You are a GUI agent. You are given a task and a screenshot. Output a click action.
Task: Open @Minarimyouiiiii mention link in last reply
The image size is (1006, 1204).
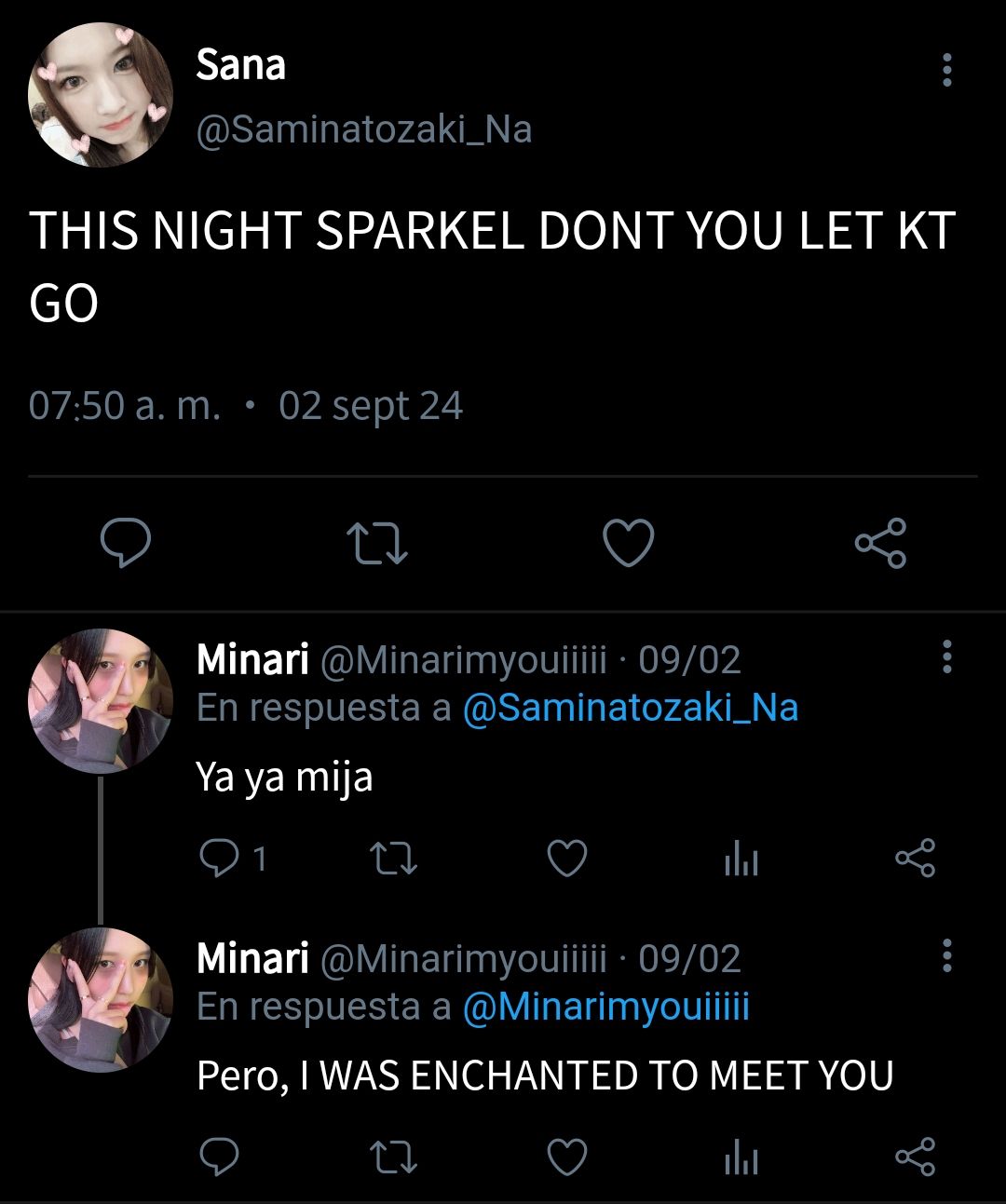[605, 1007]
